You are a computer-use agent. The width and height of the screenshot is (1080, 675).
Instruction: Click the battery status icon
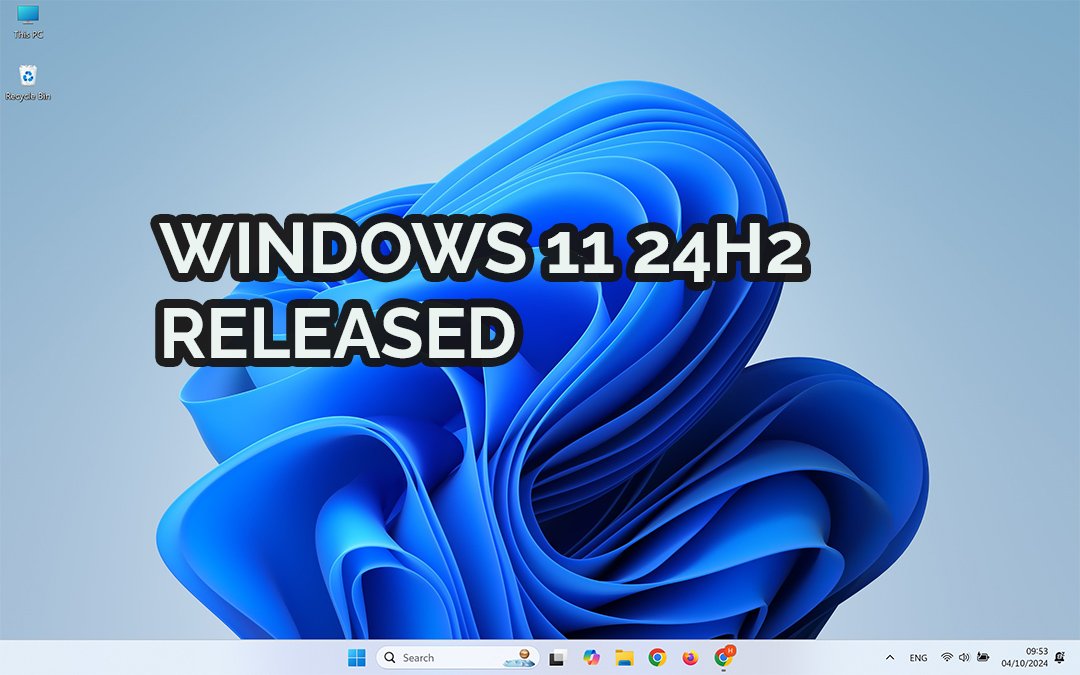coord(984,658)
